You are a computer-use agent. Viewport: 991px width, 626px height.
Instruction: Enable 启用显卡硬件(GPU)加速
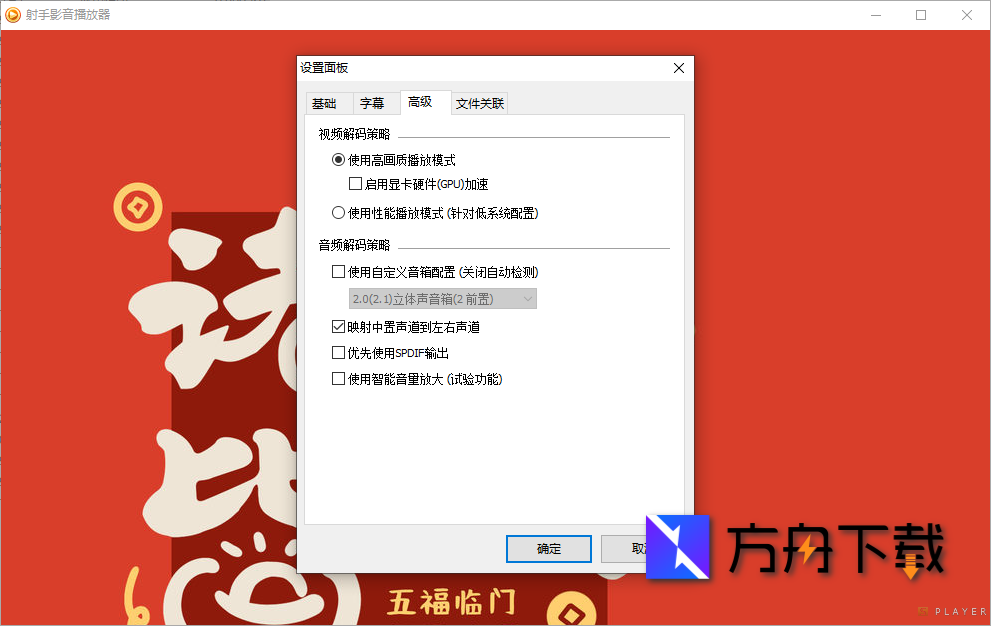pyautogui.click(x=356, y=183)
